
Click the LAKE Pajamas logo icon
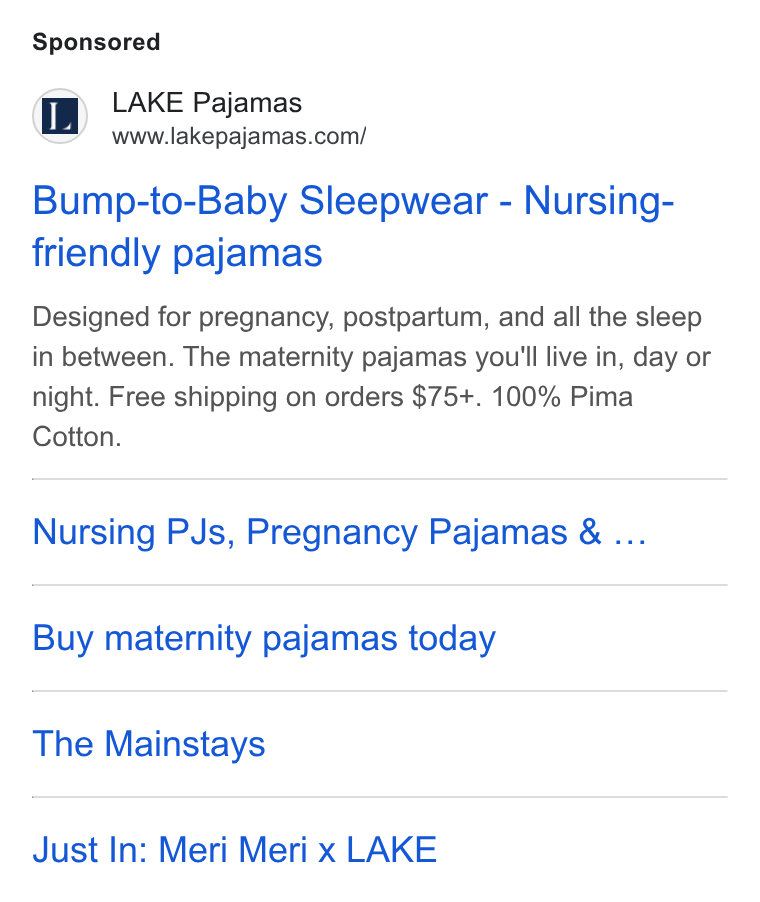point(60,116)
